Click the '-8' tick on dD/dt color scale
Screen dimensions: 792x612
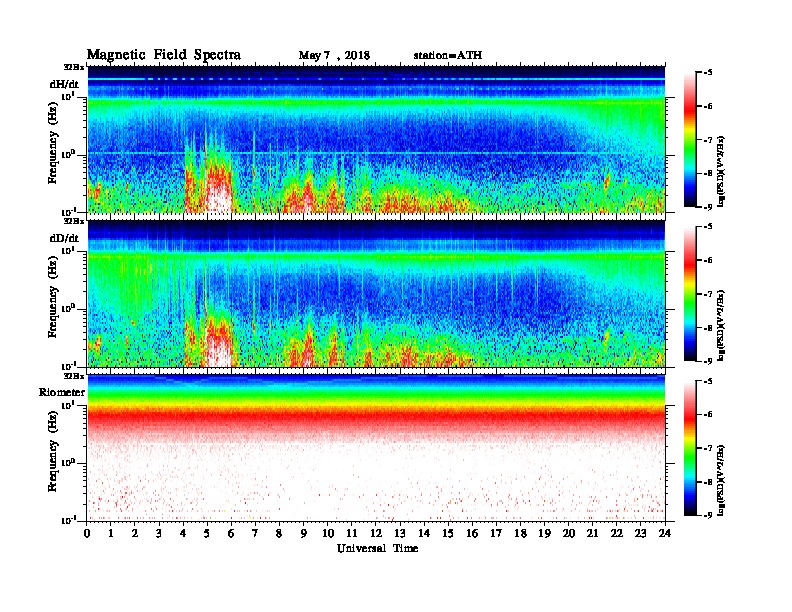708,328
